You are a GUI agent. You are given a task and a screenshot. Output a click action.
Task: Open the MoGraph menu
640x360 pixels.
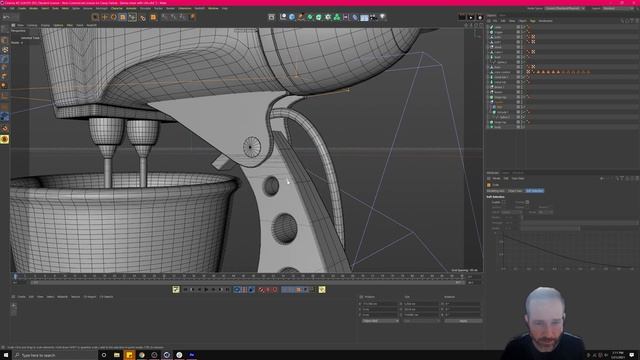tap(102, 8)
